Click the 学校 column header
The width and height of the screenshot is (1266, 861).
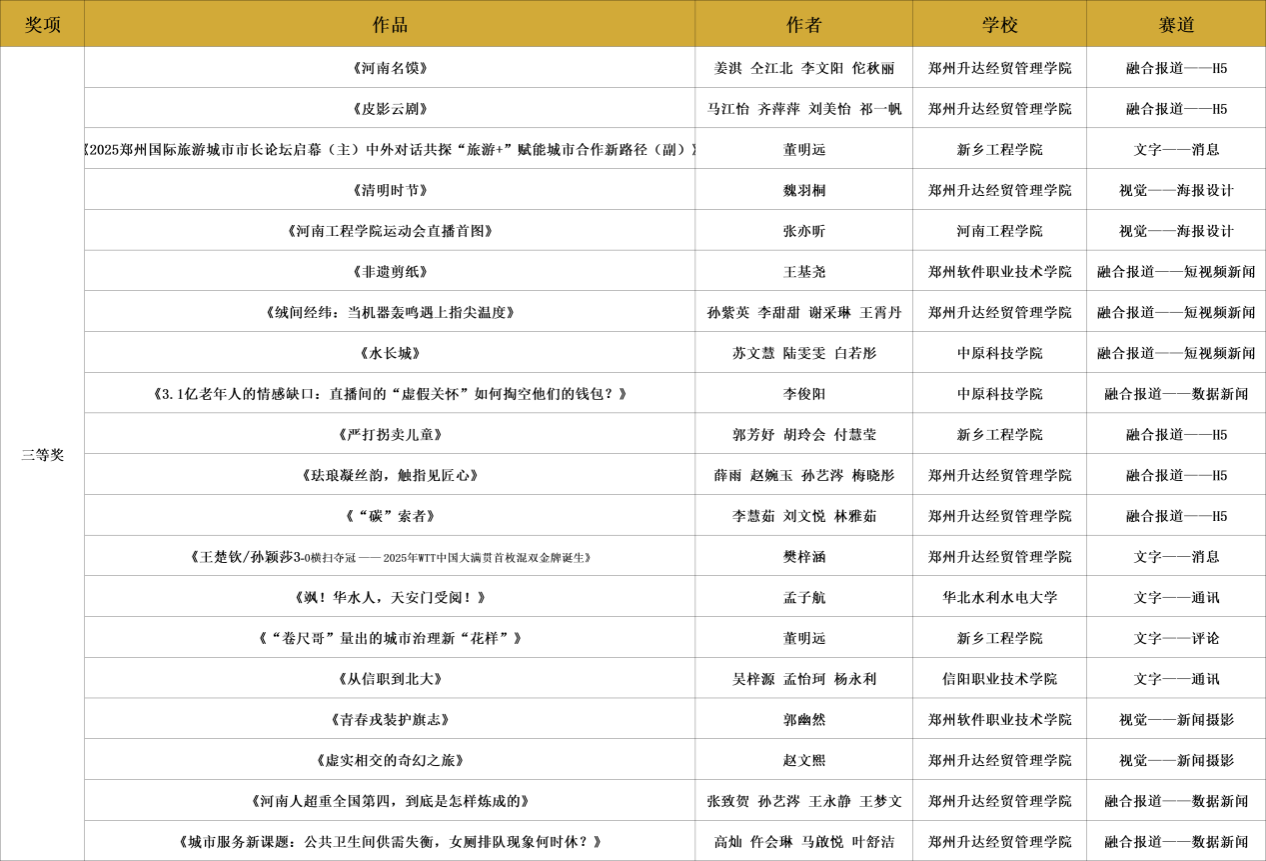click(999, 24)
